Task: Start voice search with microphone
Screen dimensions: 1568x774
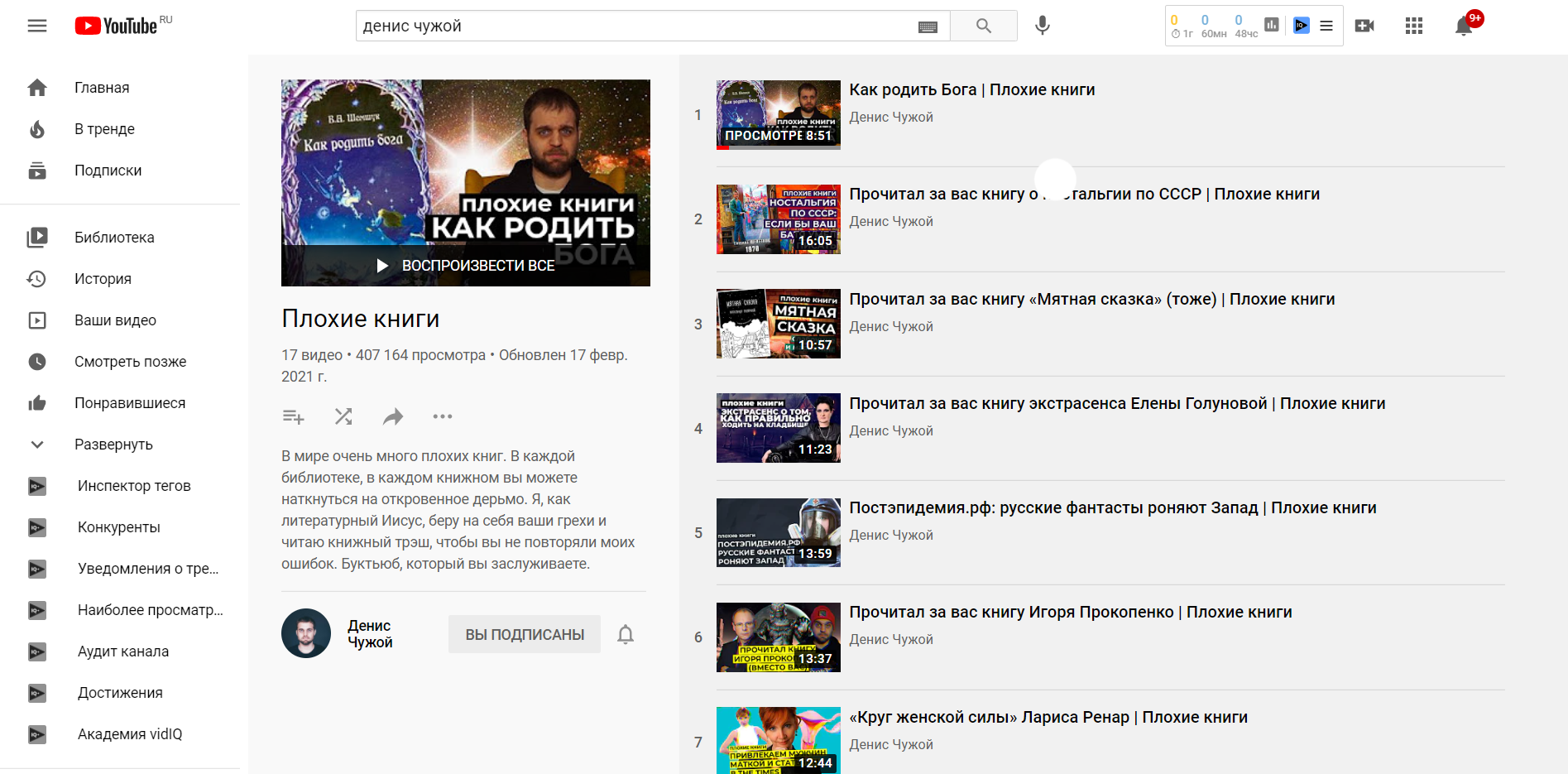Action: 1043,26
